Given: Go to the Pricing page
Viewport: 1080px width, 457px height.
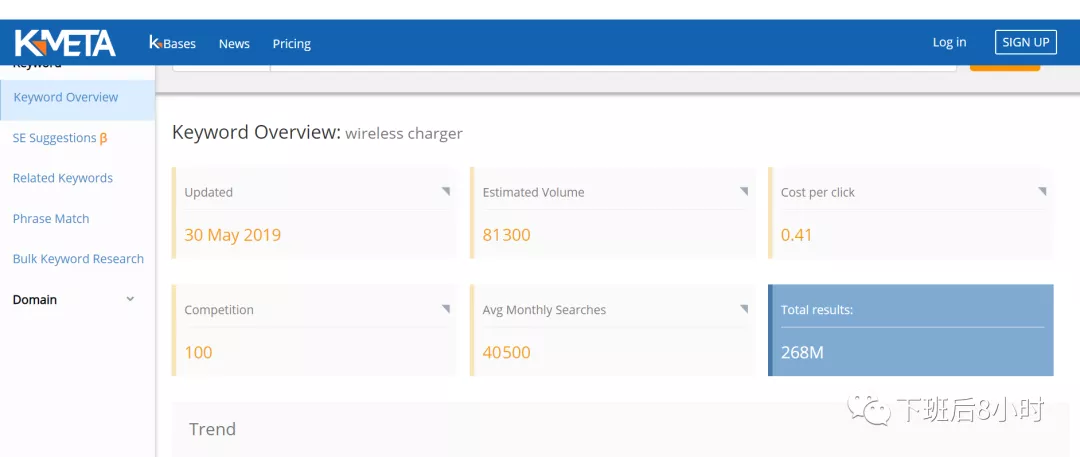Looking at the screenshot, I should pyautogui.click(x=292, y=43).
